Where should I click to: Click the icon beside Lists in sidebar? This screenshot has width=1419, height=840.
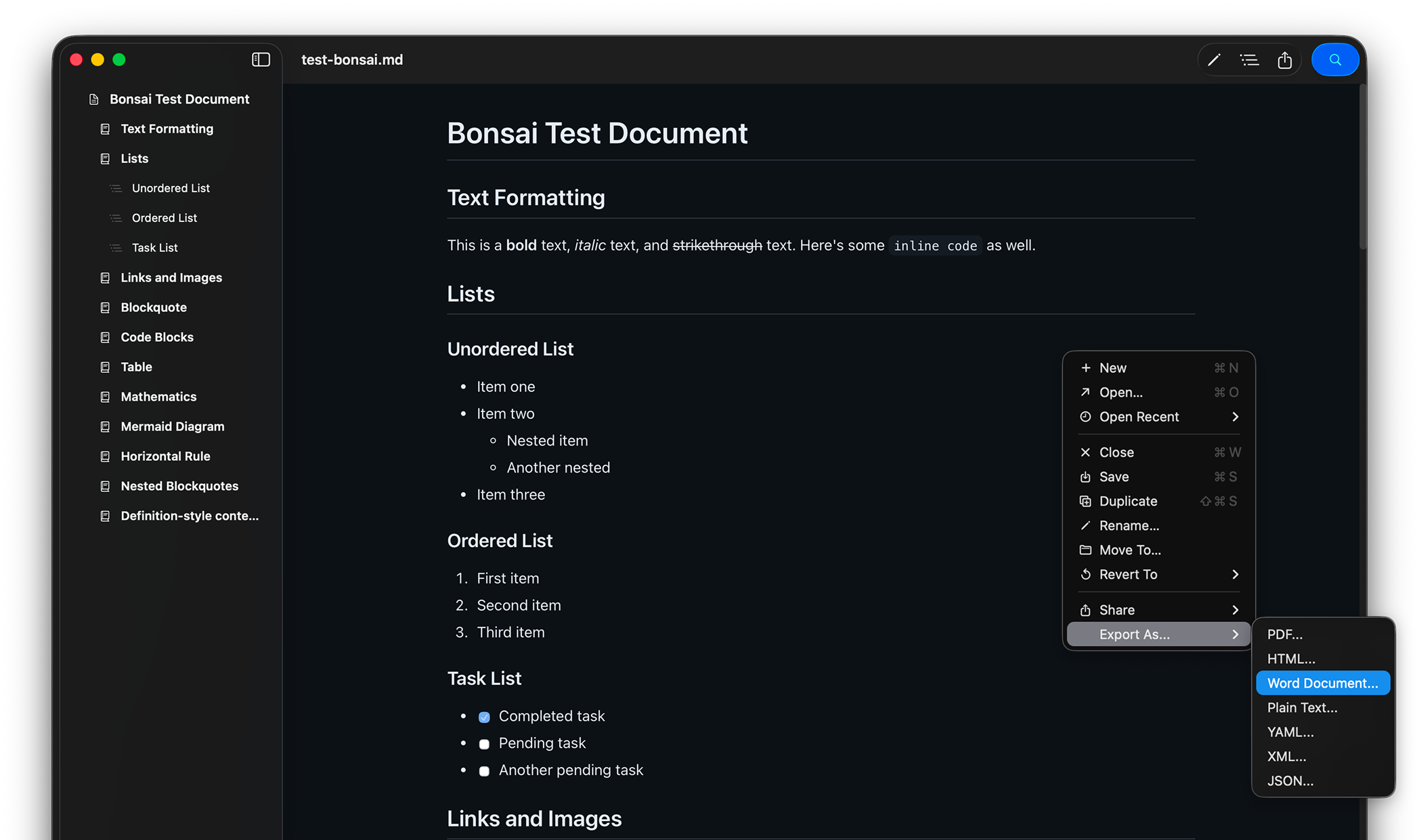pyautogui.click(x=105, y=159)
